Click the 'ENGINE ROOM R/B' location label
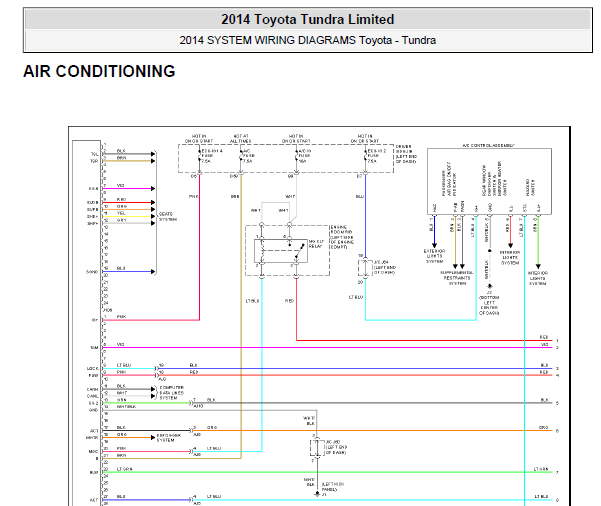 click(x=342, y=237)
